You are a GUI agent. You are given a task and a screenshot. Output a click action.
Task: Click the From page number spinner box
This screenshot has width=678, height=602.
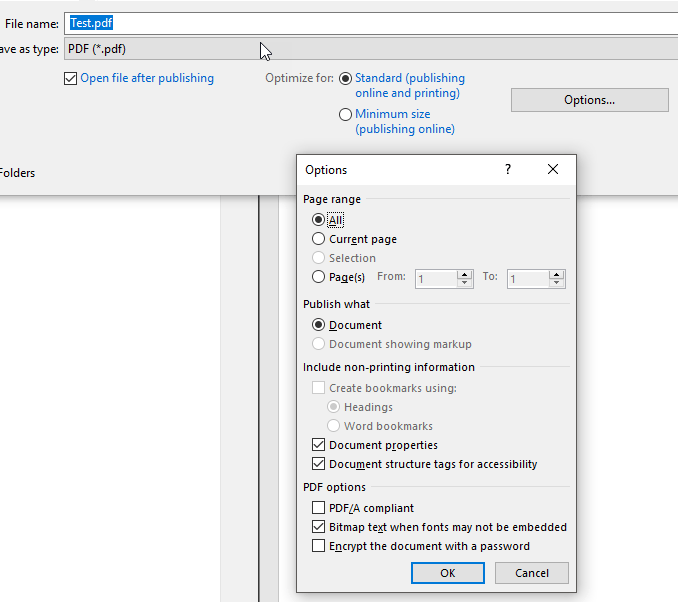(x=436, y=279)
